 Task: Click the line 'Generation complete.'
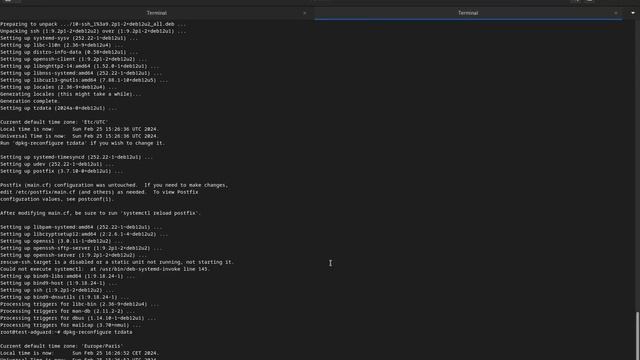pos(31,101)
